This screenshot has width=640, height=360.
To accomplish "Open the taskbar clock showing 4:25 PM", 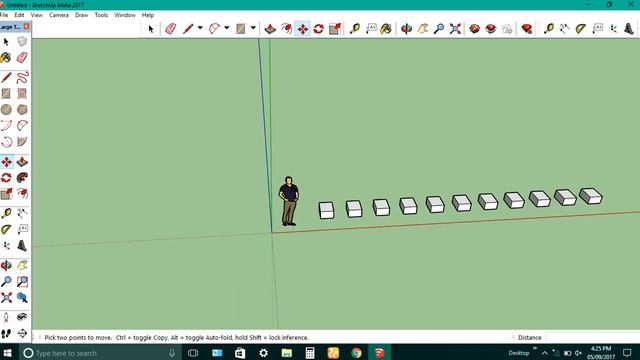I will coord(601,353).
